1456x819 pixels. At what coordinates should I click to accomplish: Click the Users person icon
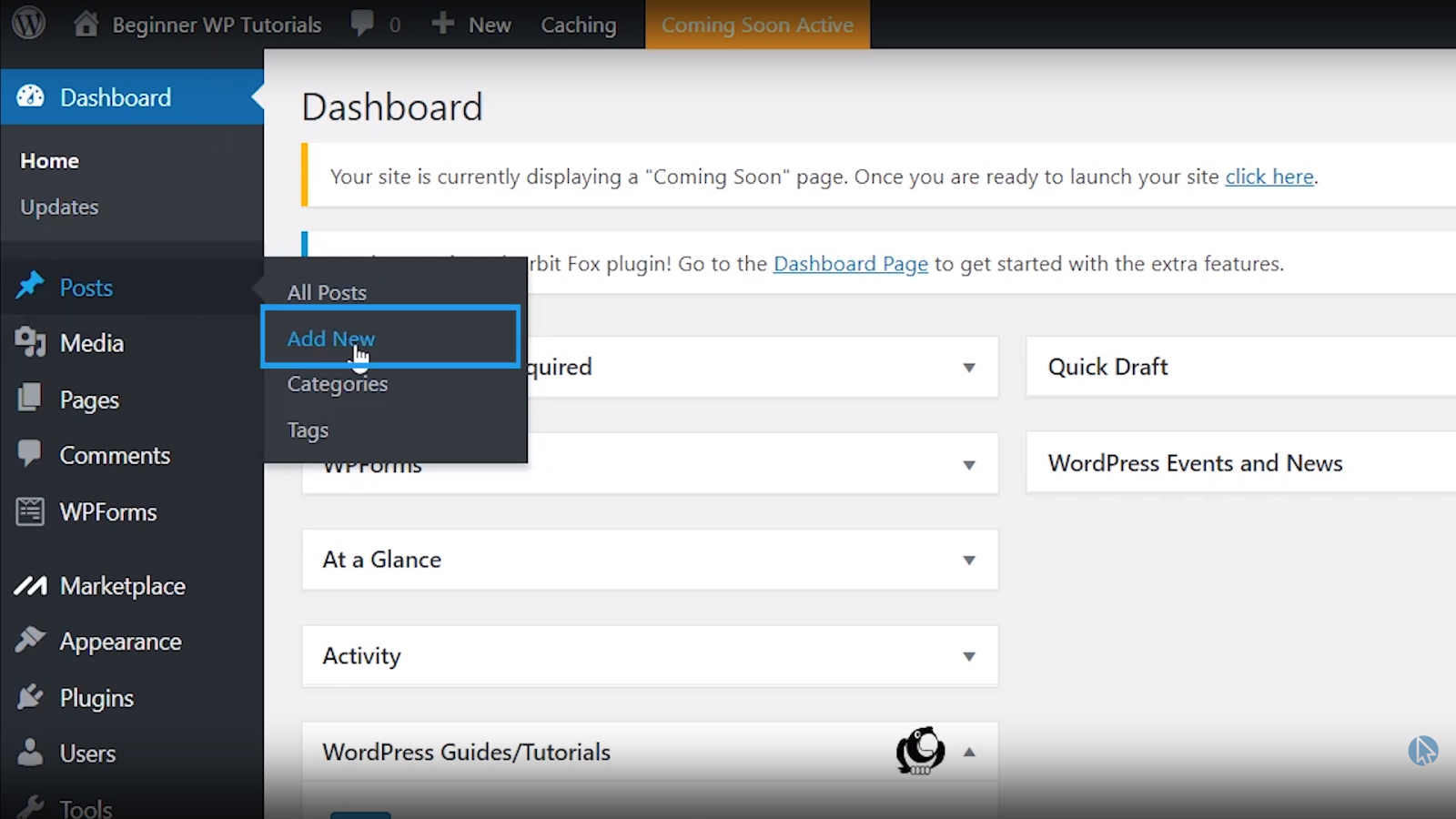pyautogui.click(x=30, y=752)
